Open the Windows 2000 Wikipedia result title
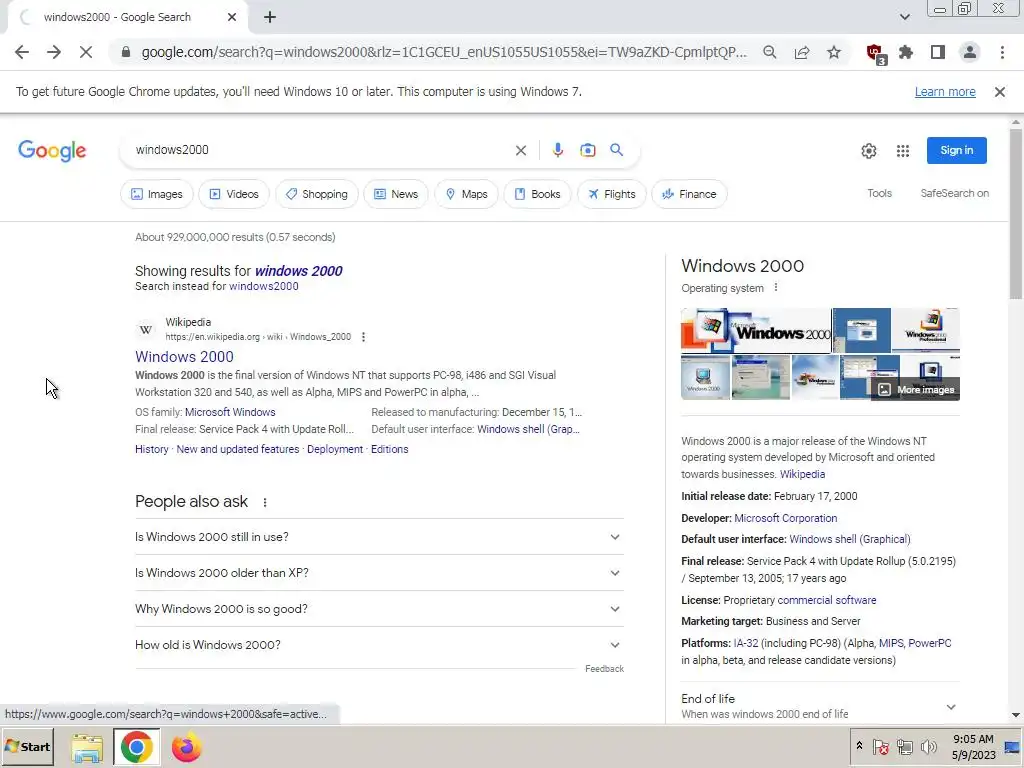 [x=184, y=357]
